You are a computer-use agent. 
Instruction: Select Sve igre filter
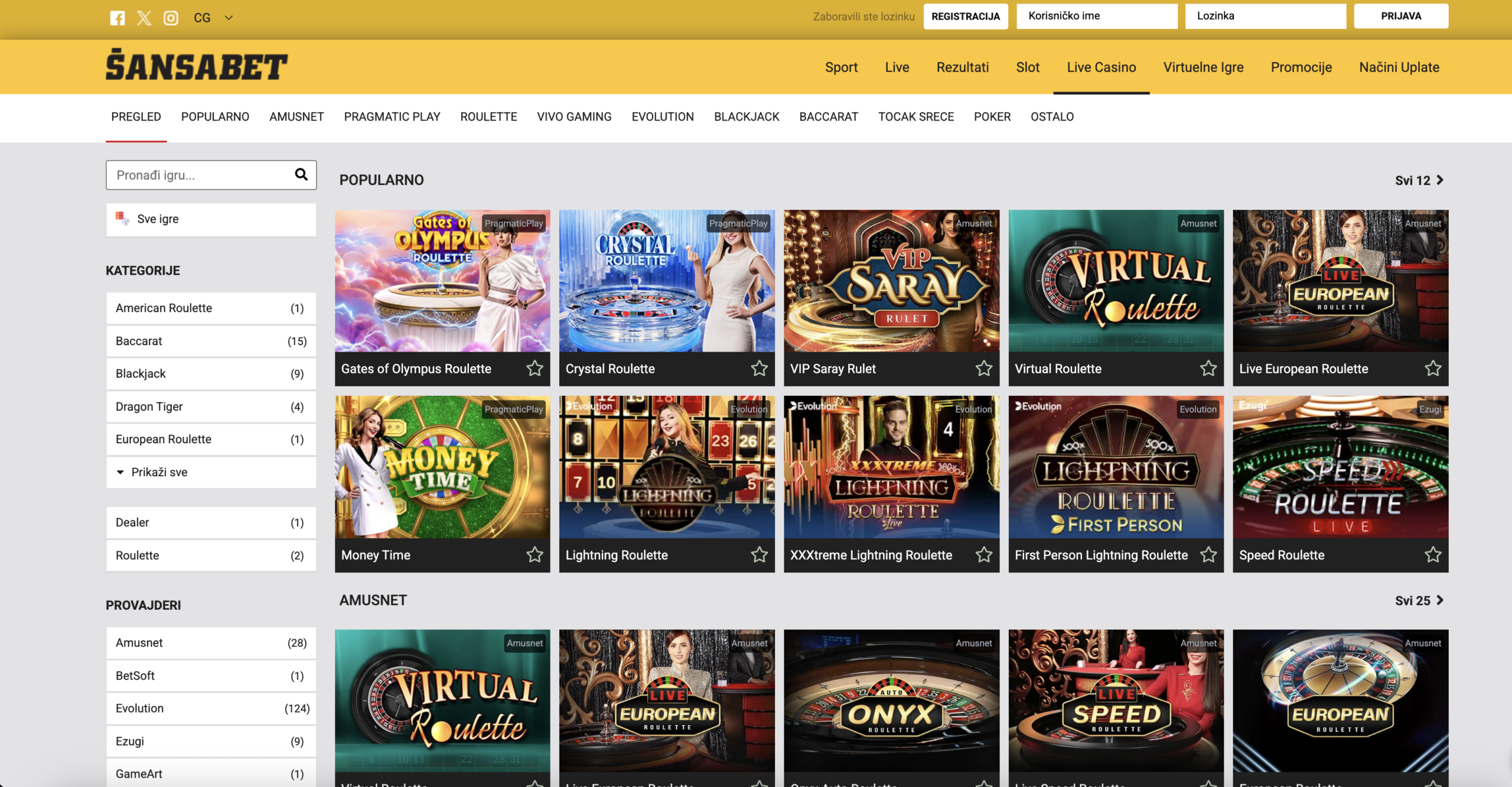coord(211,219)
